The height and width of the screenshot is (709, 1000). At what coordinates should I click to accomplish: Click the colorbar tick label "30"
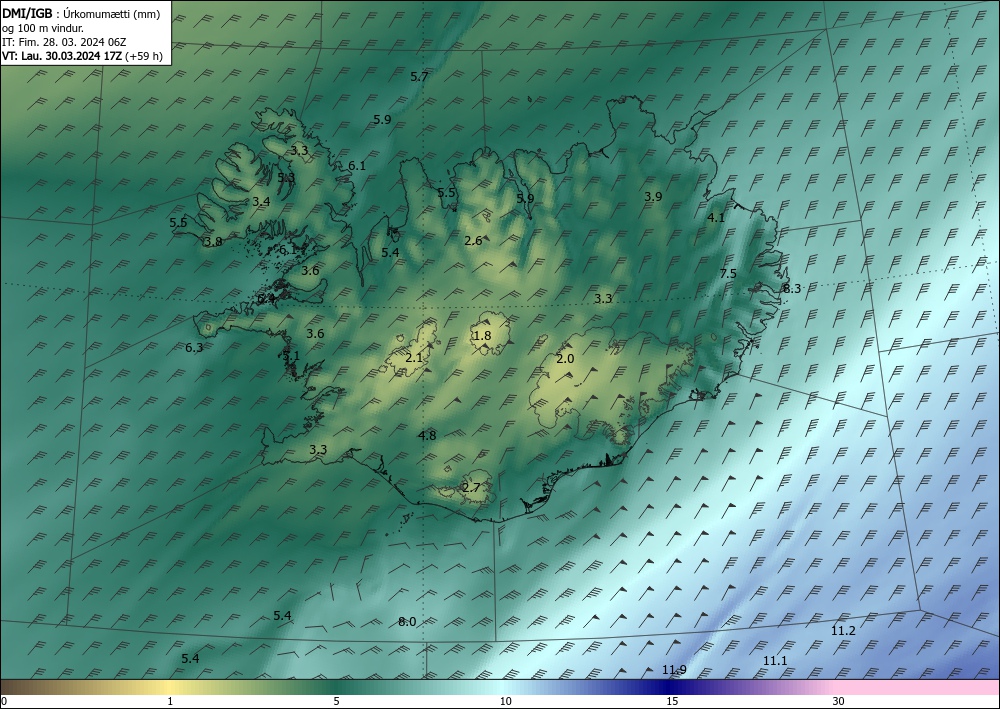[x=839, y=701]
